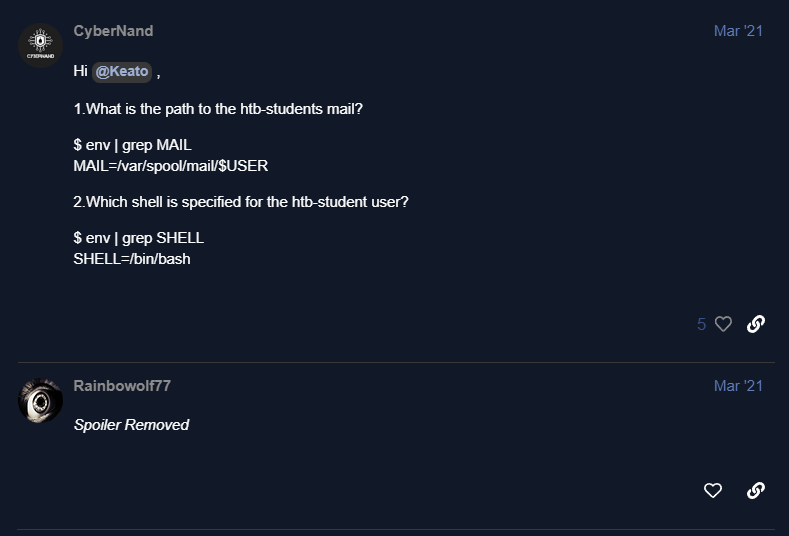Open the CyberNand username profile link
Viewport: 789px width, 536px height.
click(x=113, y=31)
